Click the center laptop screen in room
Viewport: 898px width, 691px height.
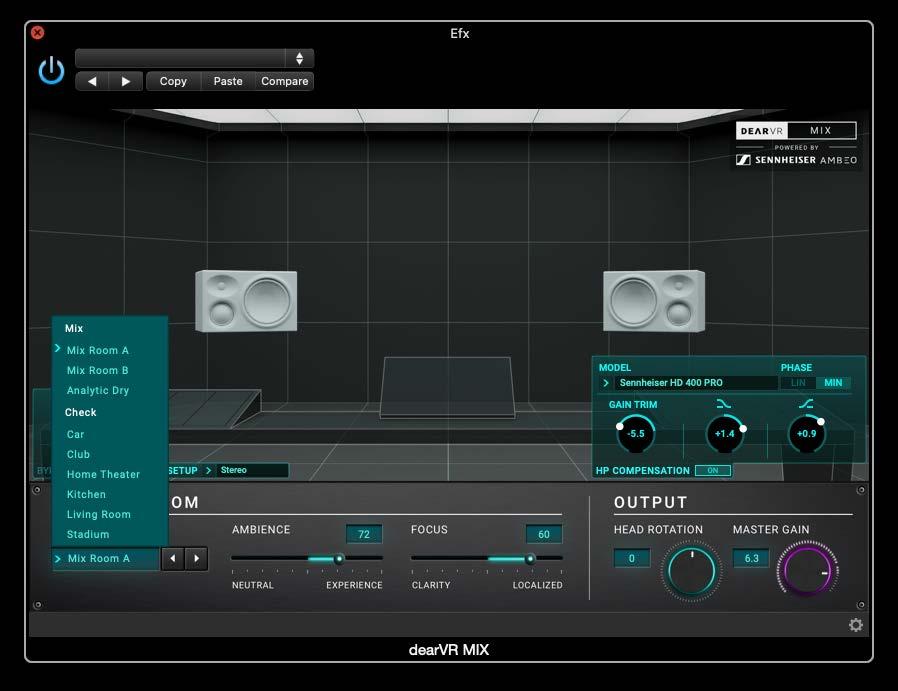click(x=447, y=386)
